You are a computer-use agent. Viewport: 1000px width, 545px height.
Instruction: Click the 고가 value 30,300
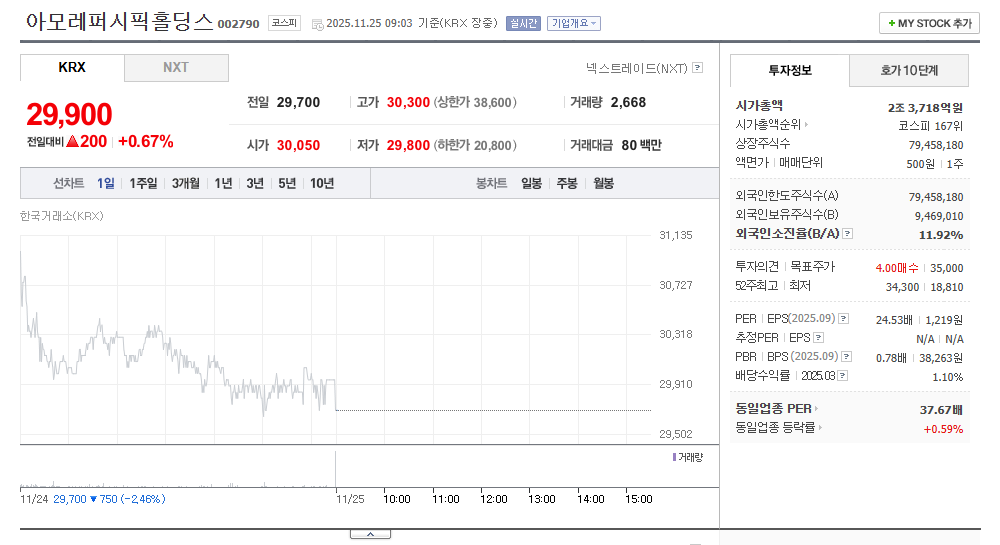408,103
